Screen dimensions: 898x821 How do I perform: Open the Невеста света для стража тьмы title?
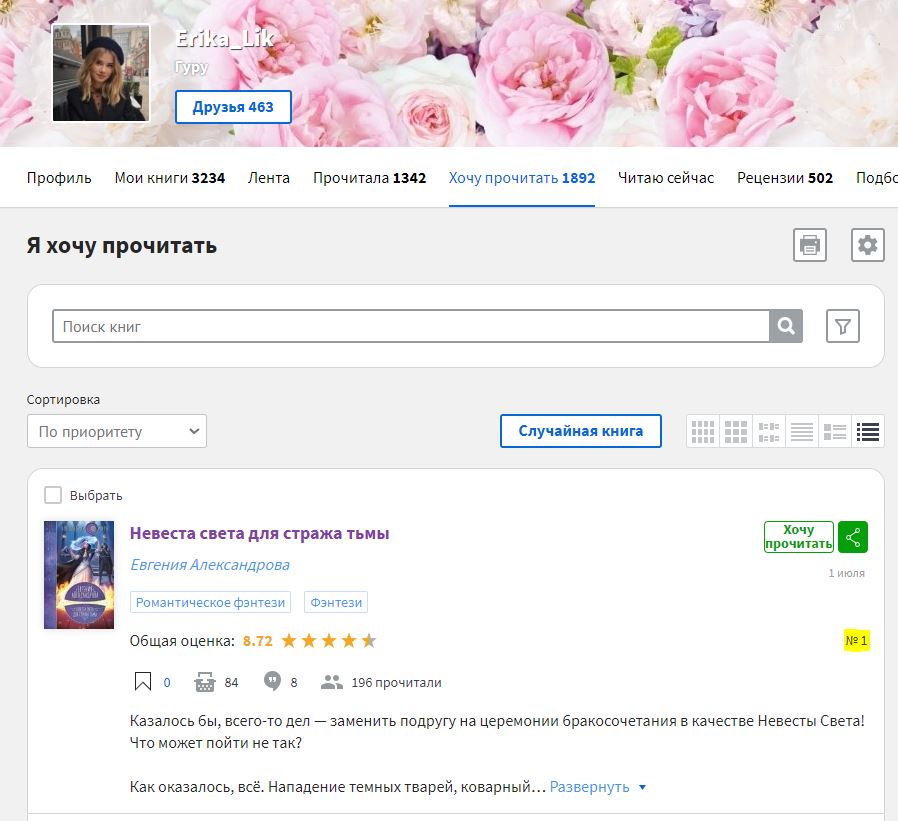(x=259, y=534)
